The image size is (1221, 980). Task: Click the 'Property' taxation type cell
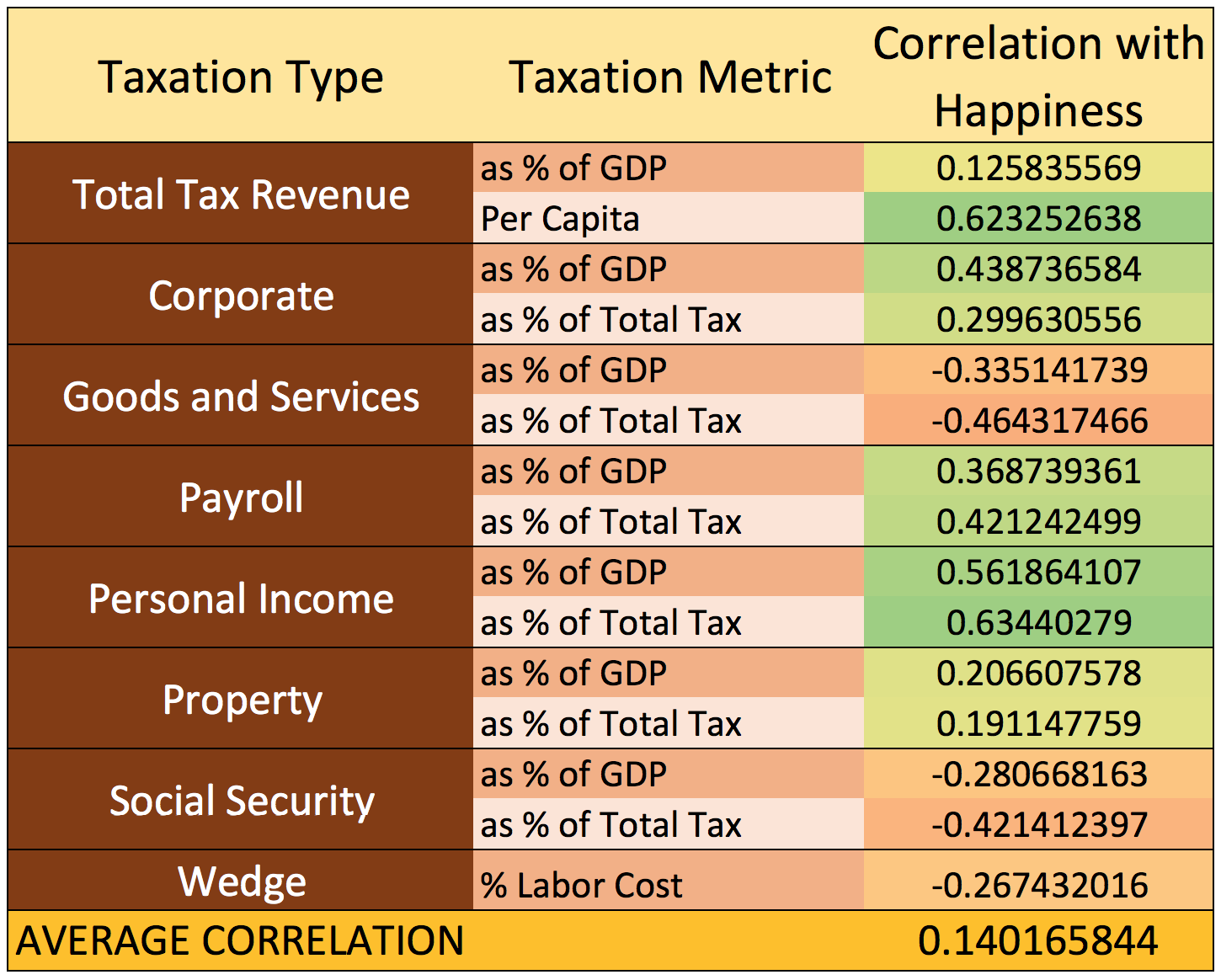[x=241, y=700]
